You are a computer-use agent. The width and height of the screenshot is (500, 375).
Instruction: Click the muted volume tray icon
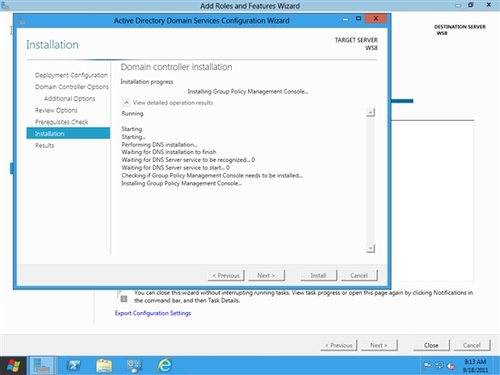[x=451, y=366]
